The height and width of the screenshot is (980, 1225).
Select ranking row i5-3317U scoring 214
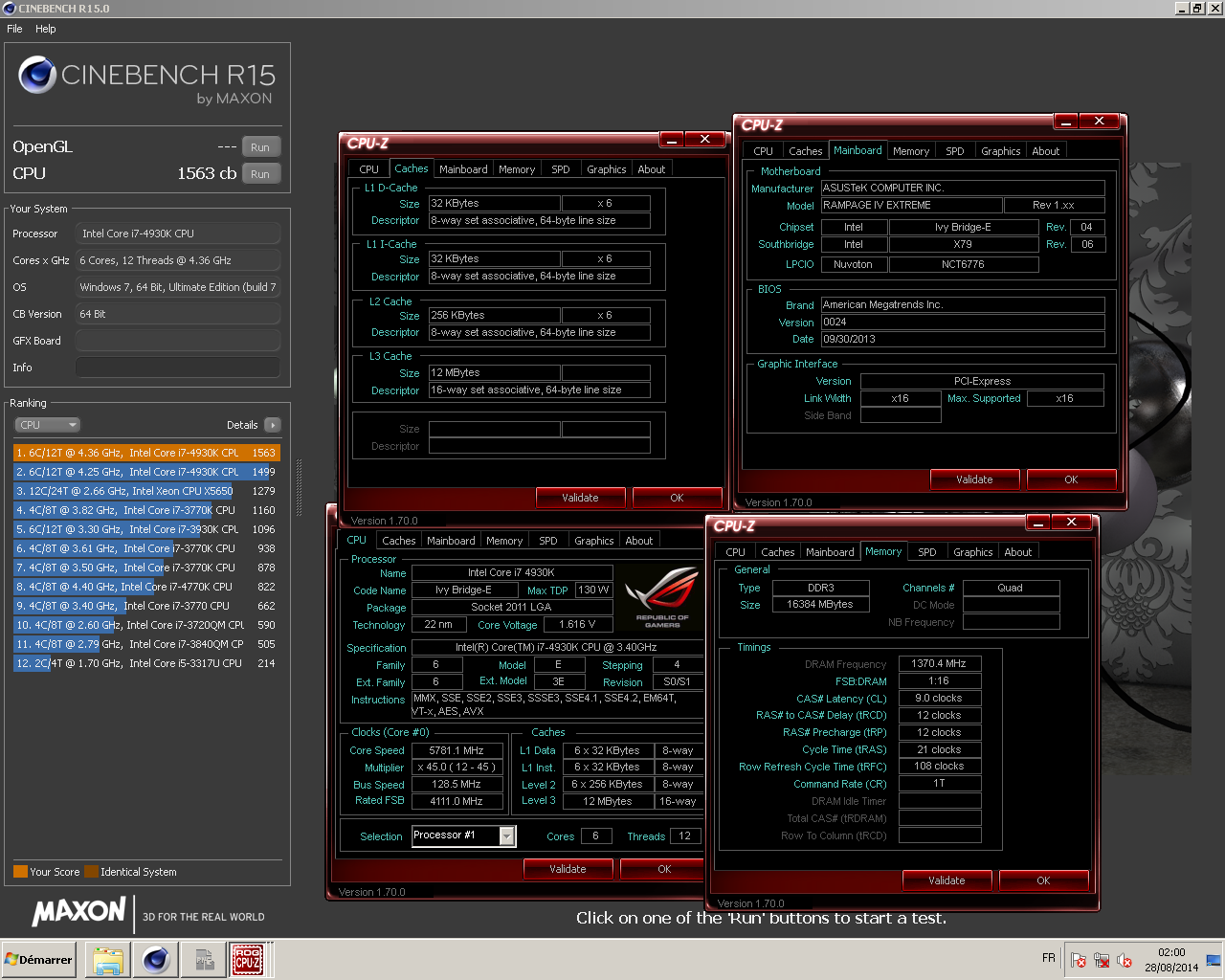click(146, 663)
